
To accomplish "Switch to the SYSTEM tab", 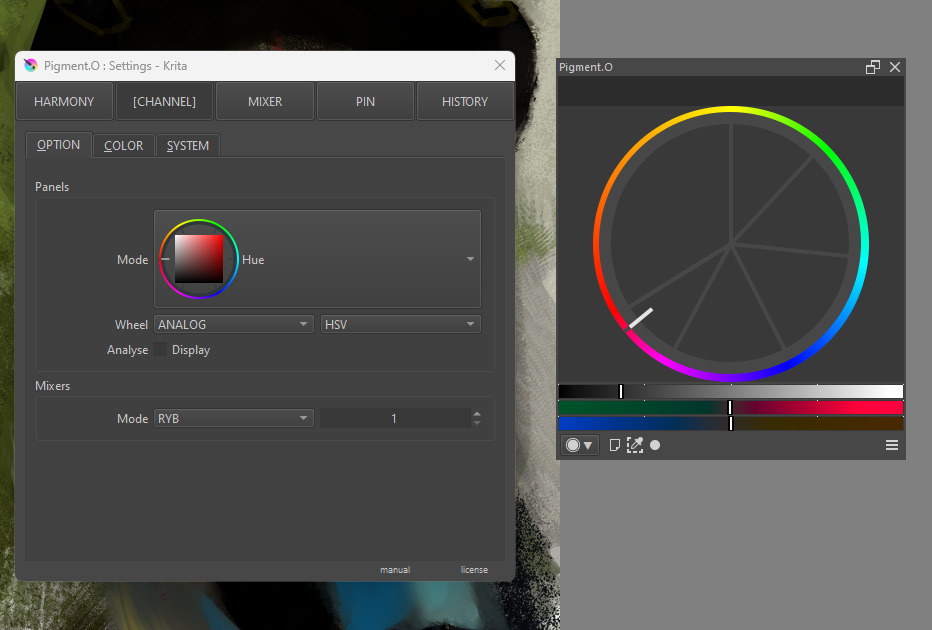I will [x=188, y=146].
